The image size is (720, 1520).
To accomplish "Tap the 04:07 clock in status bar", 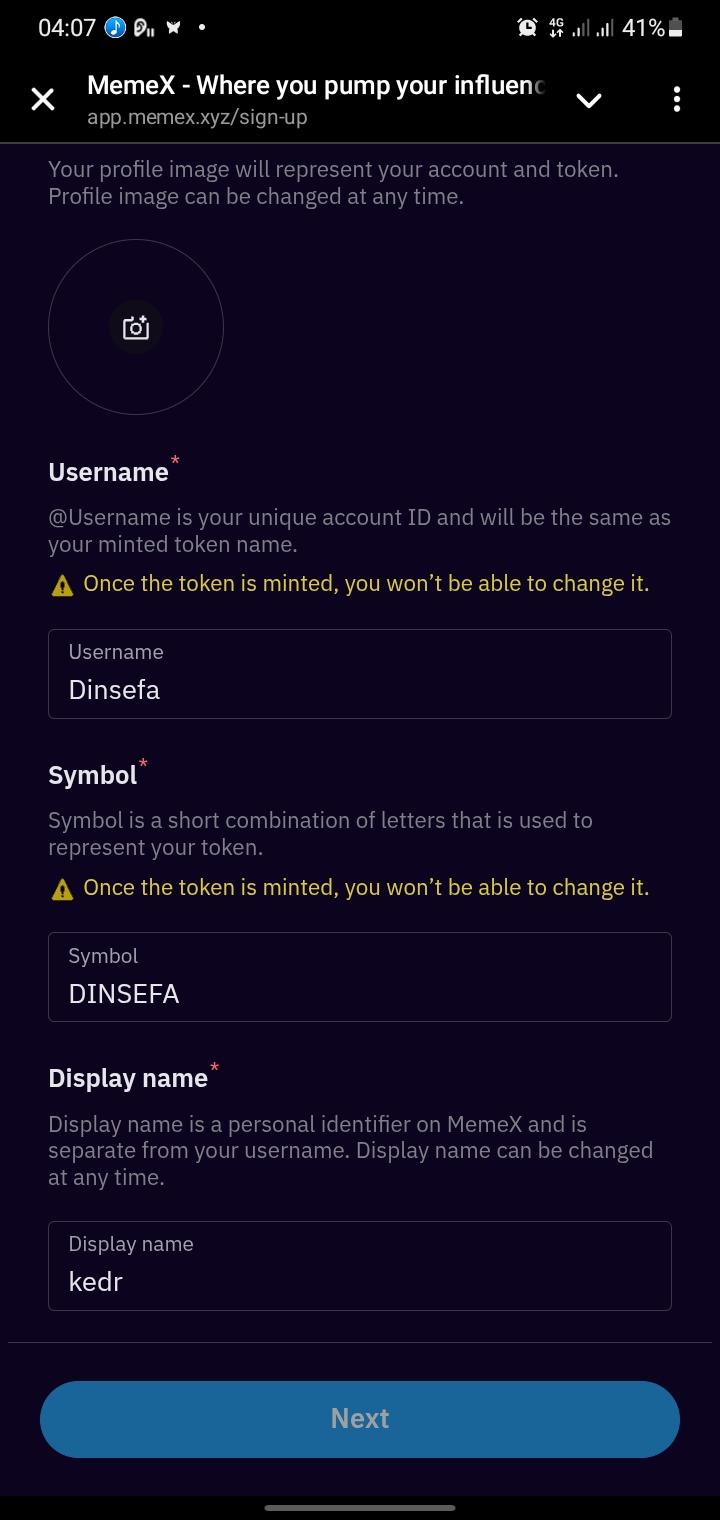I will pos(66,28).
